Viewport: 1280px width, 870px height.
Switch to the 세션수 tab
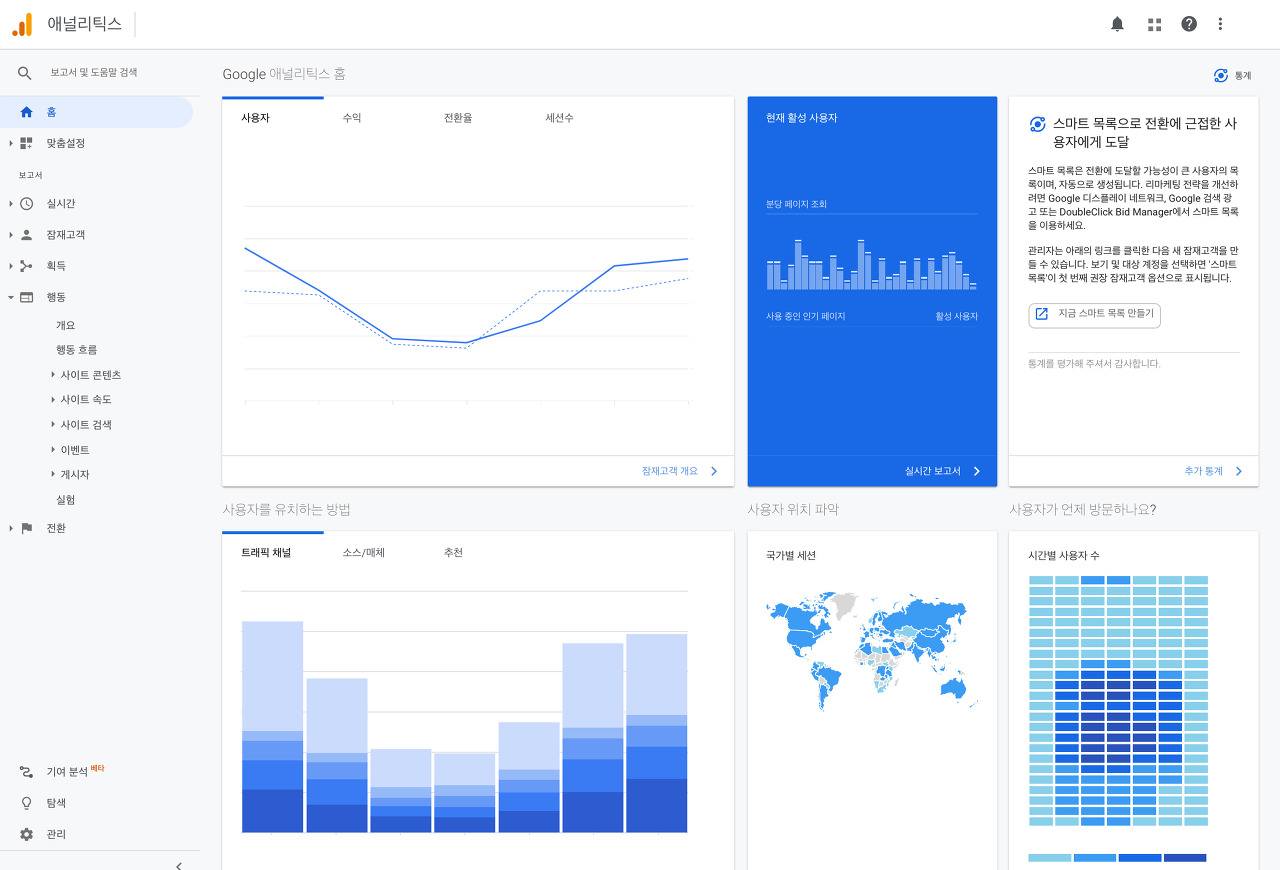click(x=560, y=118)
